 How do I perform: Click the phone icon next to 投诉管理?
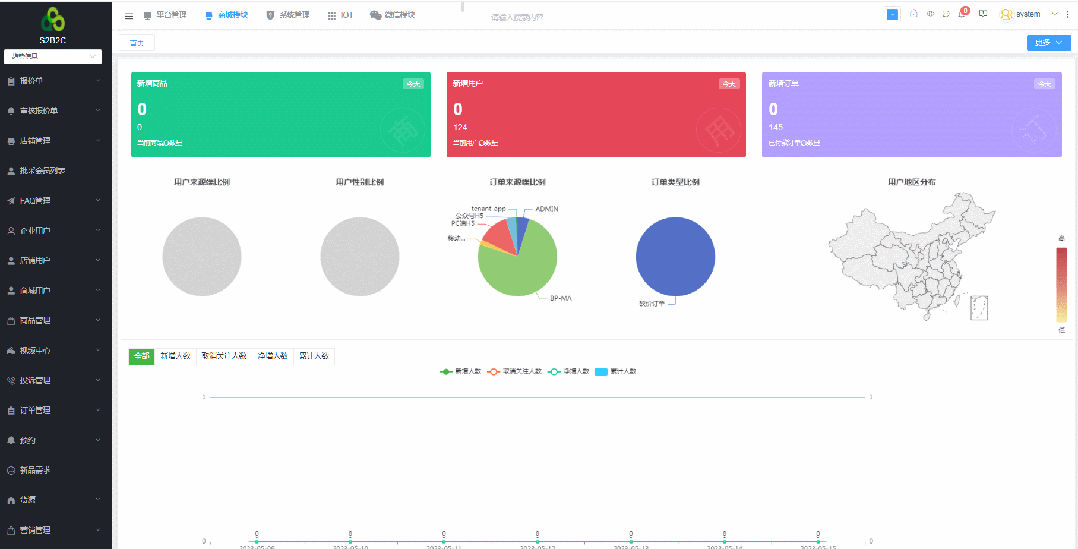[10, 381]
